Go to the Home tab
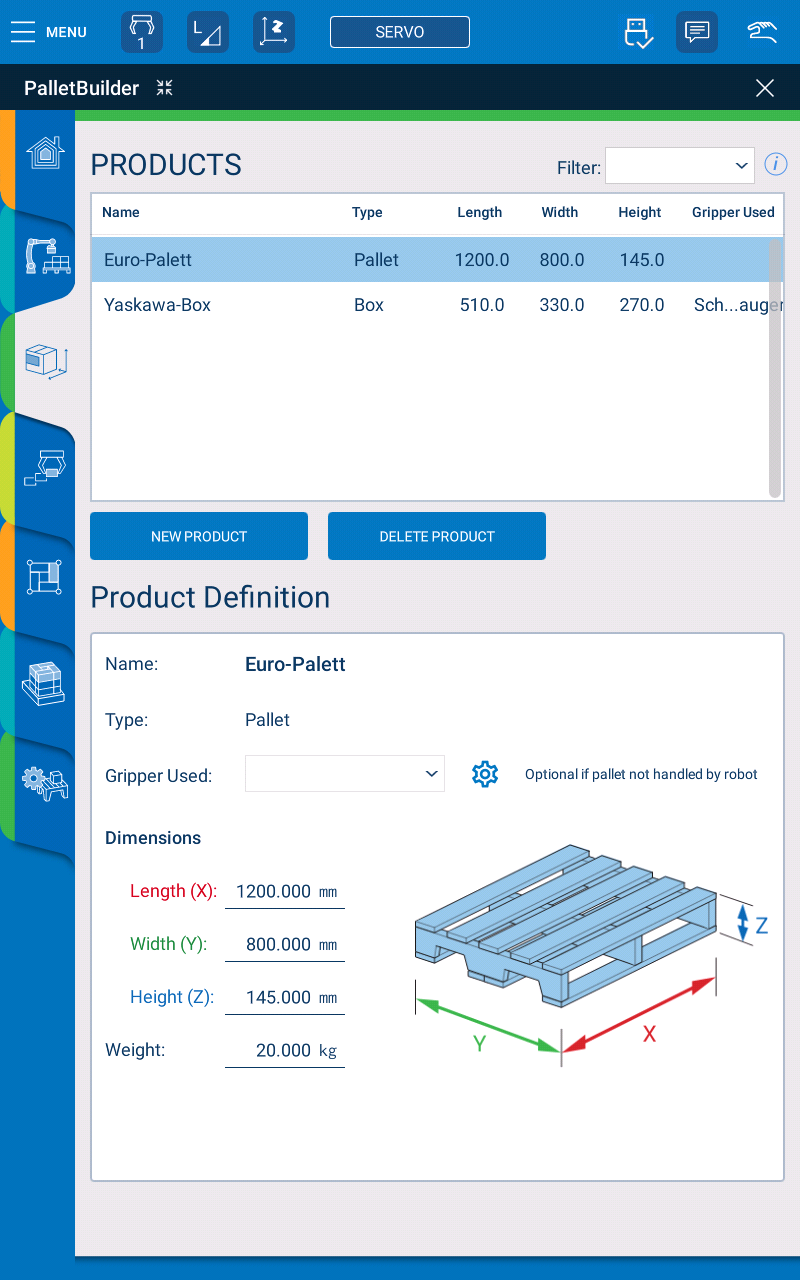Screen dimensions: 800x1280 pos(45,153)
